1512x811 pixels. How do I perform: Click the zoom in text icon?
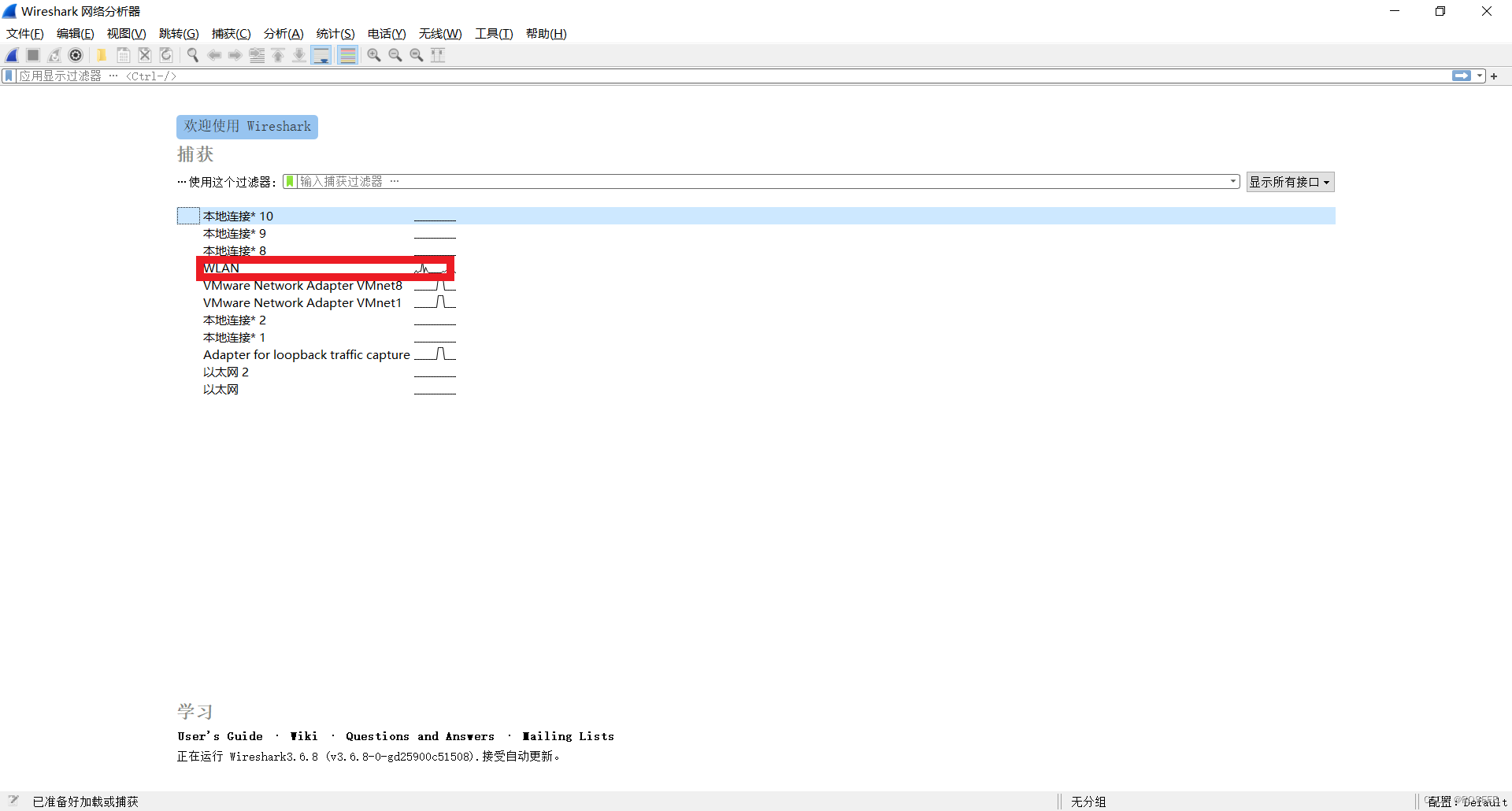374,55
